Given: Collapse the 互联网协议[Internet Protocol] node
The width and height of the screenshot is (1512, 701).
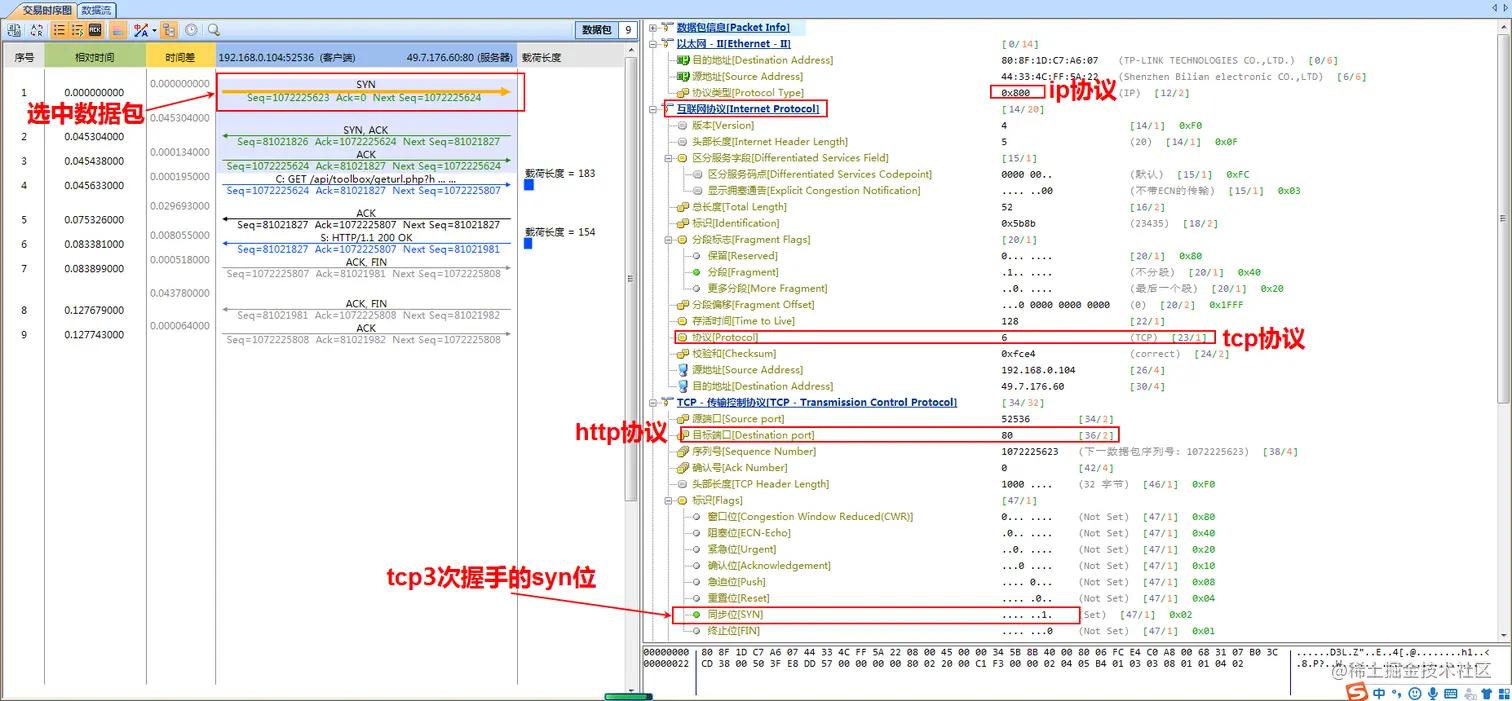Looking at the screenshot, I should point(652,109).
